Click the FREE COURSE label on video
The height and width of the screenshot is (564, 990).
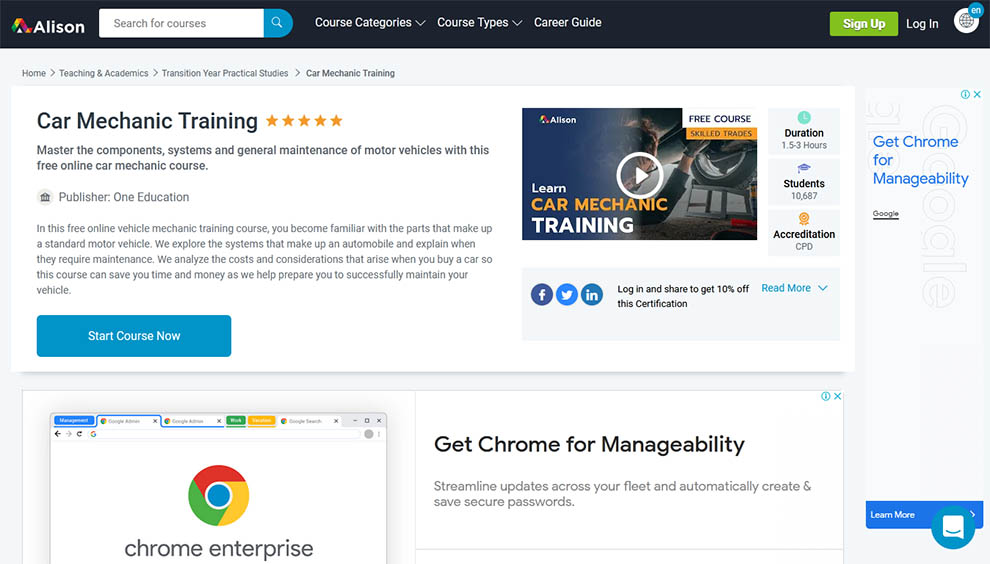coord(719,119)
